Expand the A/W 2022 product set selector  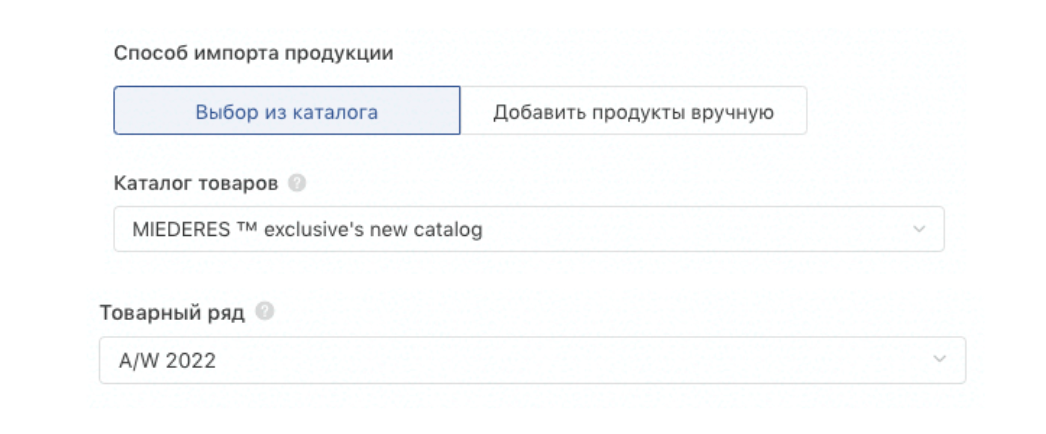tap(532, 360)
